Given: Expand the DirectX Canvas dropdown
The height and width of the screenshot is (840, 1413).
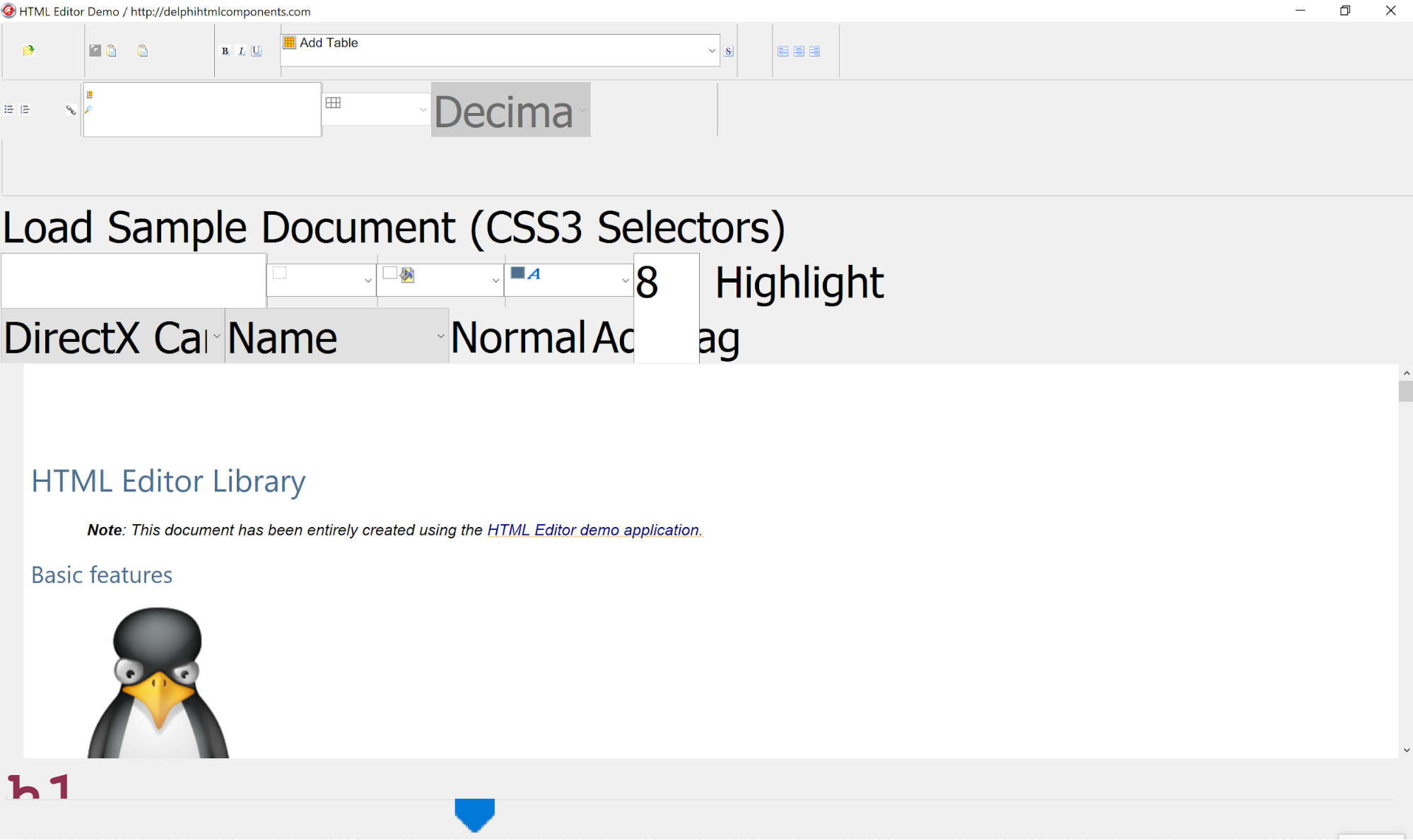Looking at the screenshot, I should (216, 336).
